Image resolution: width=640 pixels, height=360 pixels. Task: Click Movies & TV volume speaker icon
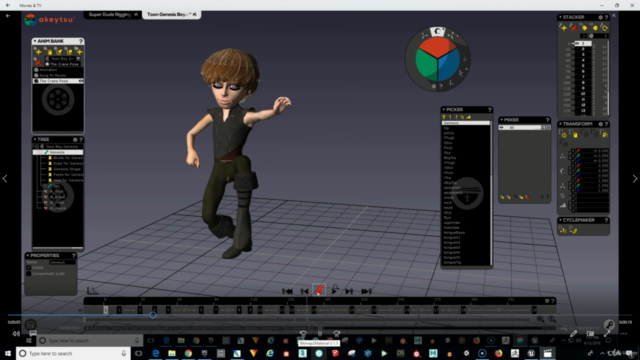click(16, 333)
